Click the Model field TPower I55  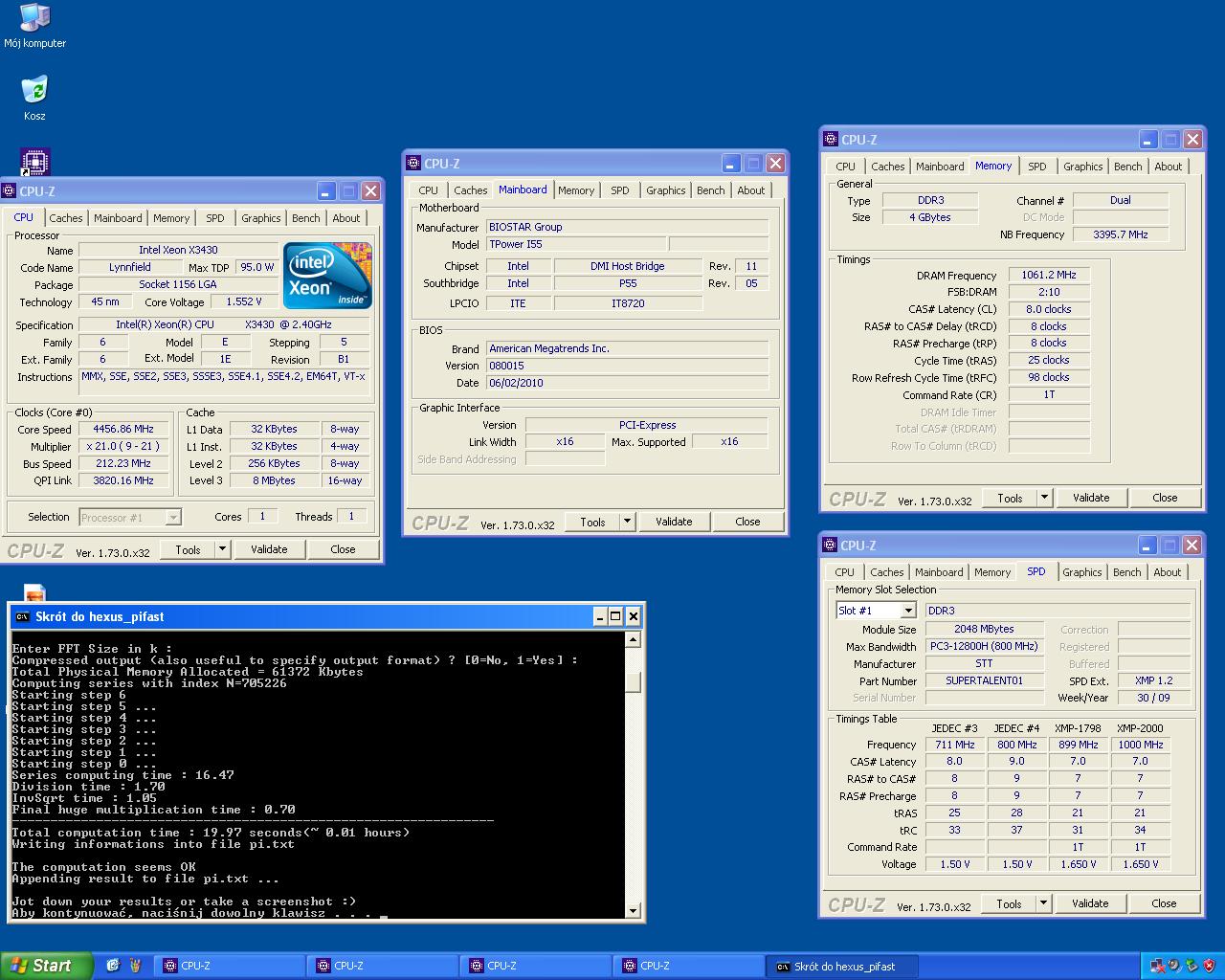(575, 244)
